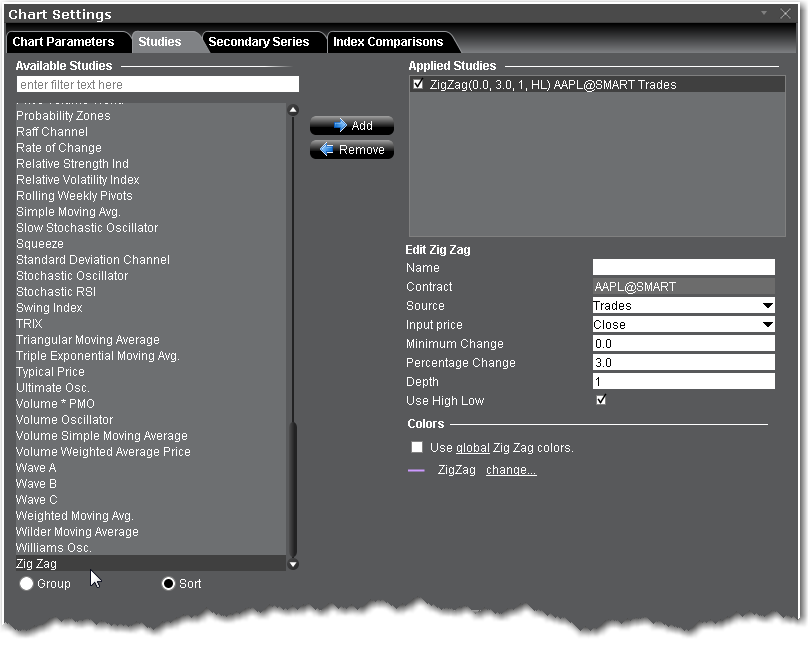Click the studies filter text field
This screenshot has height=646, width=808.
pyautogui.click(x=157, y=85)
